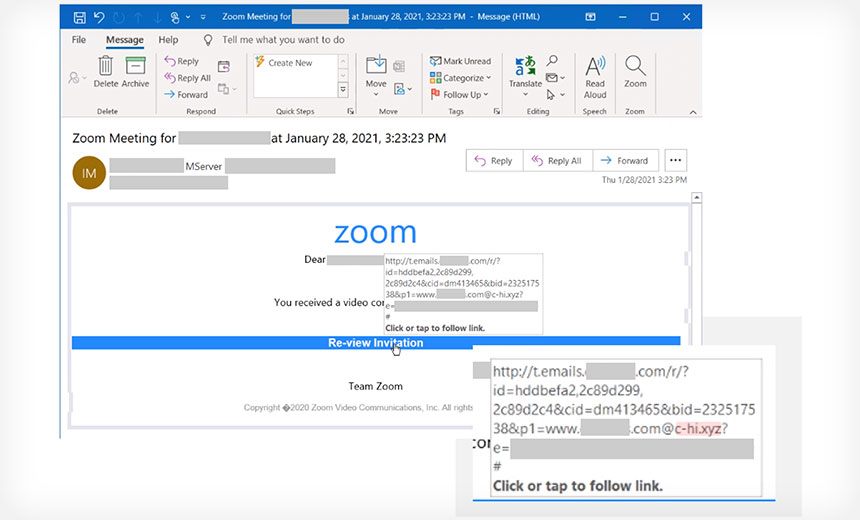Collapse the ribbon with the chevron

pyautogui.click(x=693, y=112)
